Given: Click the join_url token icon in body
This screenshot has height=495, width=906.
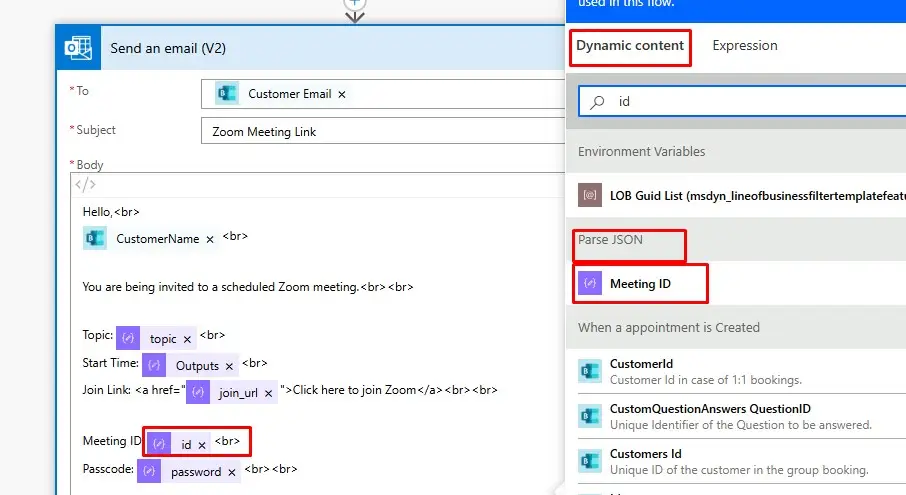Looking at the screenshot, I should [x=198, y=392].
